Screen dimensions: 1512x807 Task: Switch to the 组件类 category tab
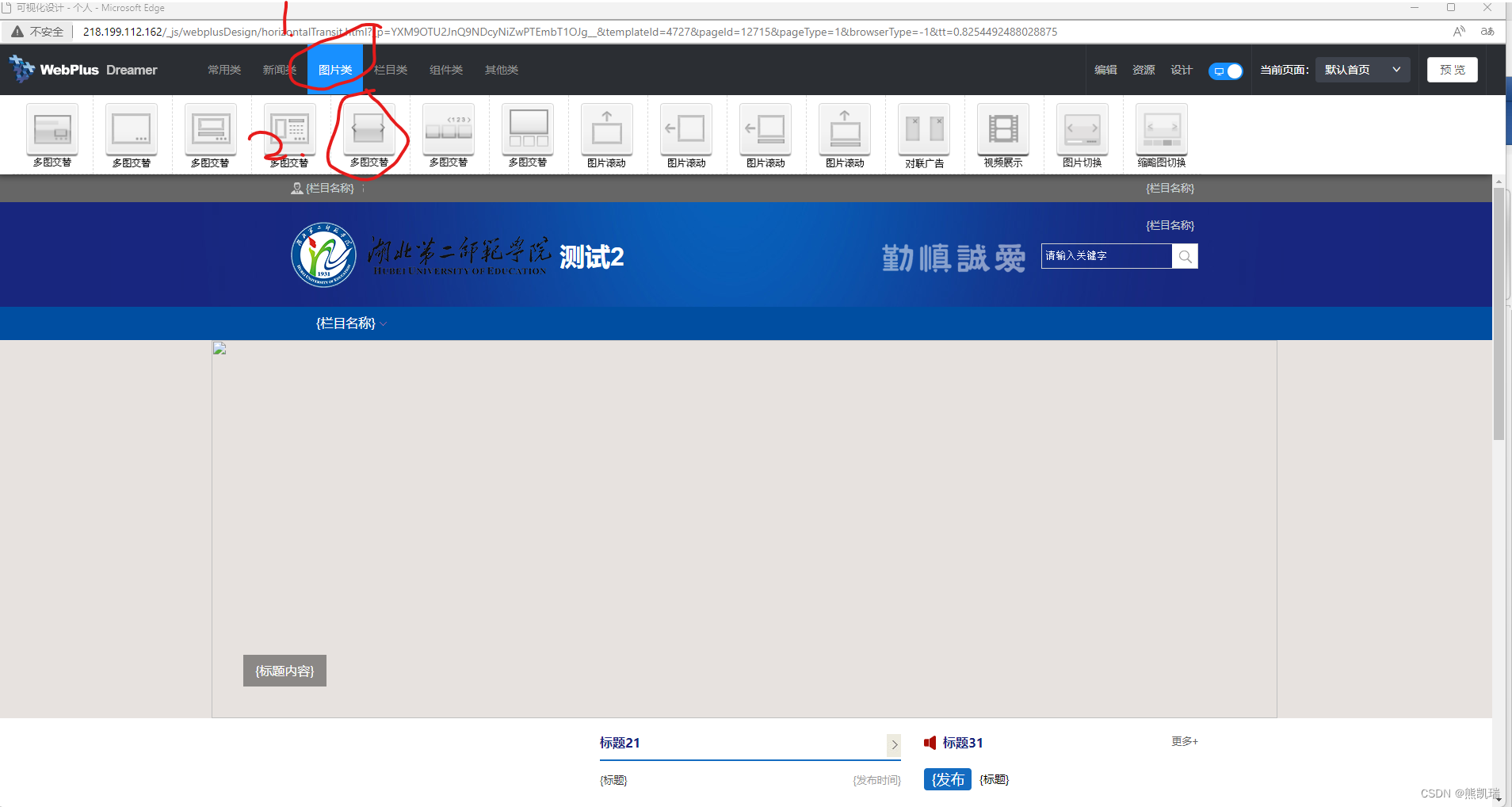pyautogui.click(x=445, y=70)
